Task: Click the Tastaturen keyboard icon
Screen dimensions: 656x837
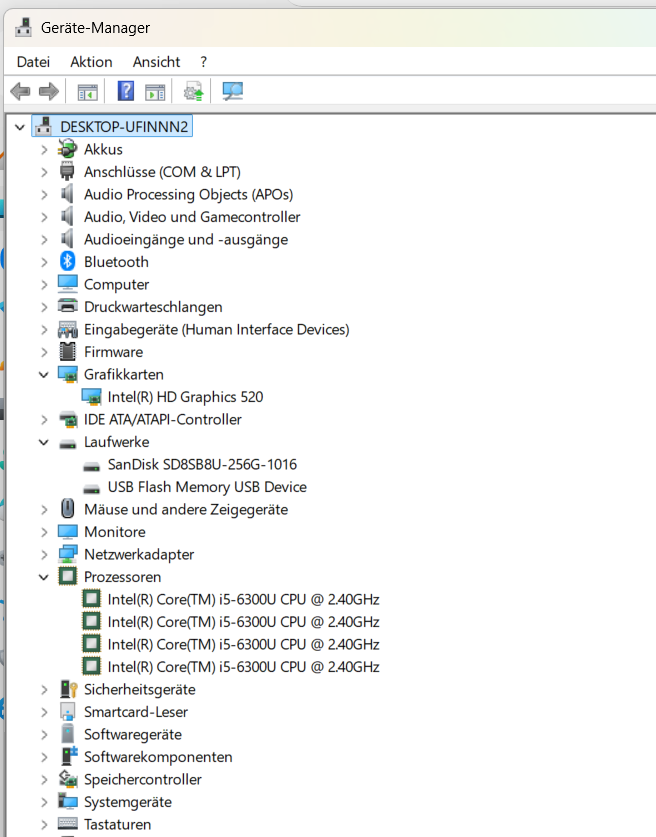Action: [x=68, y=824]
